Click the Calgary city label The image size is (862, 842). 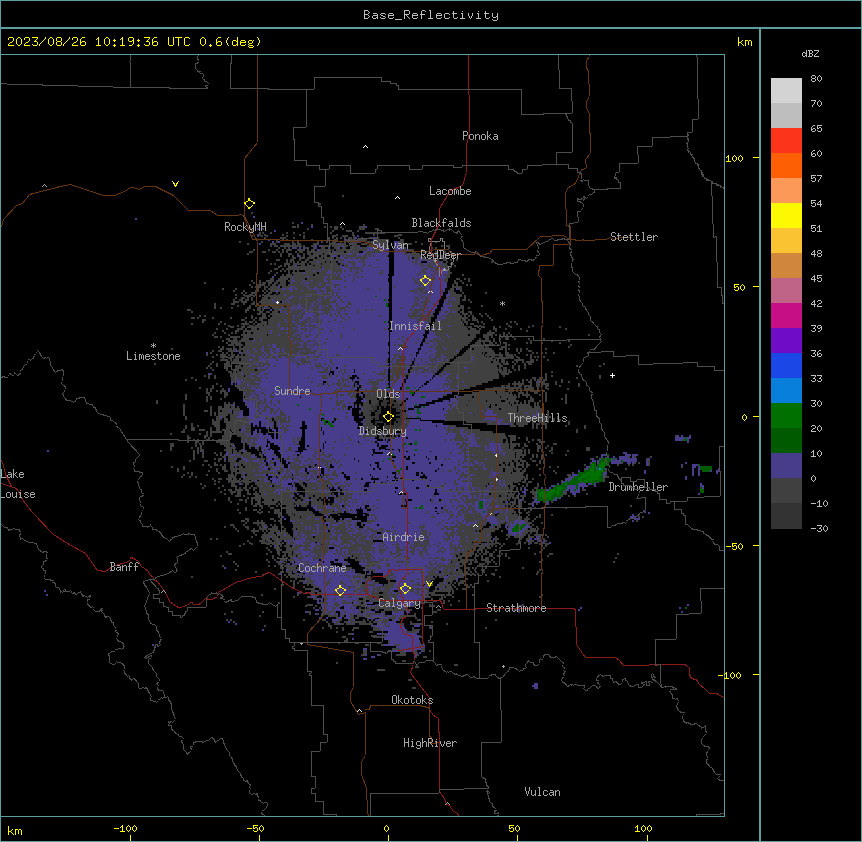pos(400,603)
